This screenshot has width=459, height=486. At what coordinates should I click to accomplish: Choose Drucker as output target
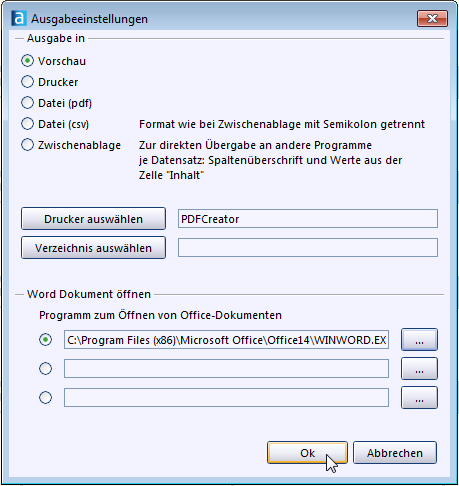(27, 82)
